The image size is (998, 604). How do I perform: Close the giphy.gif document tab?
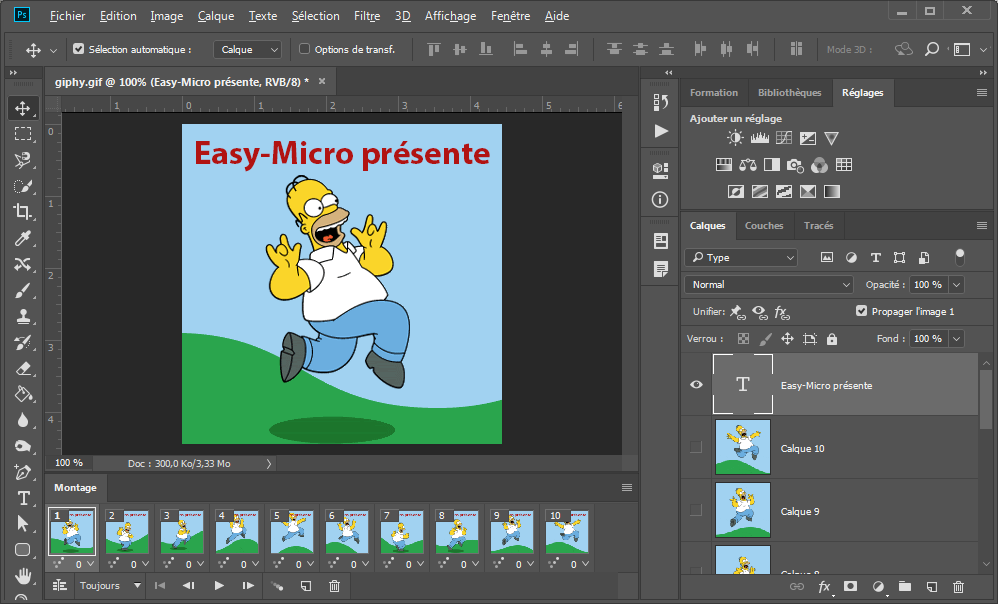322,81
